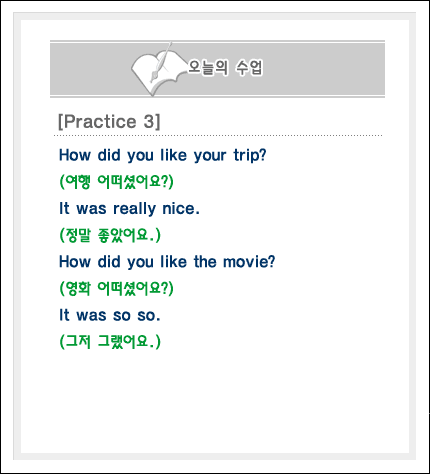430x474 pixels.
Task: Click Korean translation 영화 어떠셨어요?
Action: [116, 288]
